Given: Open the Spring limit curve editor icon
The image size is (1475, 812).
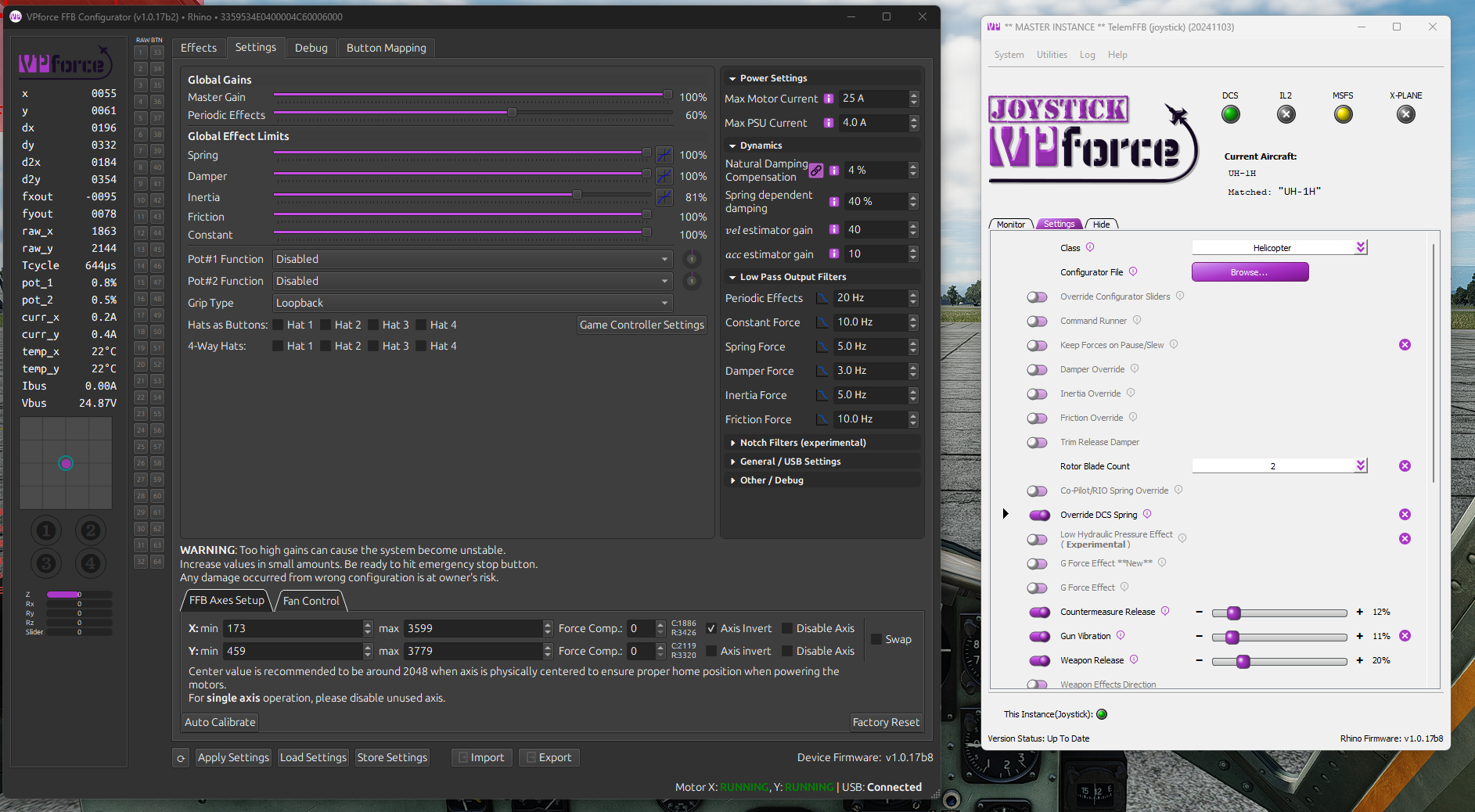Looking at the screenshot, I should 664,155.
